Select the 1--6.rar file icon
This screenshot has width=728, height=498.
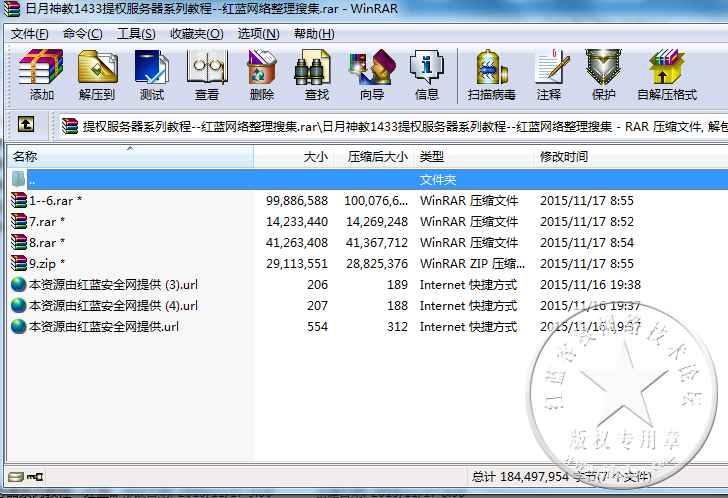[19, 200]
